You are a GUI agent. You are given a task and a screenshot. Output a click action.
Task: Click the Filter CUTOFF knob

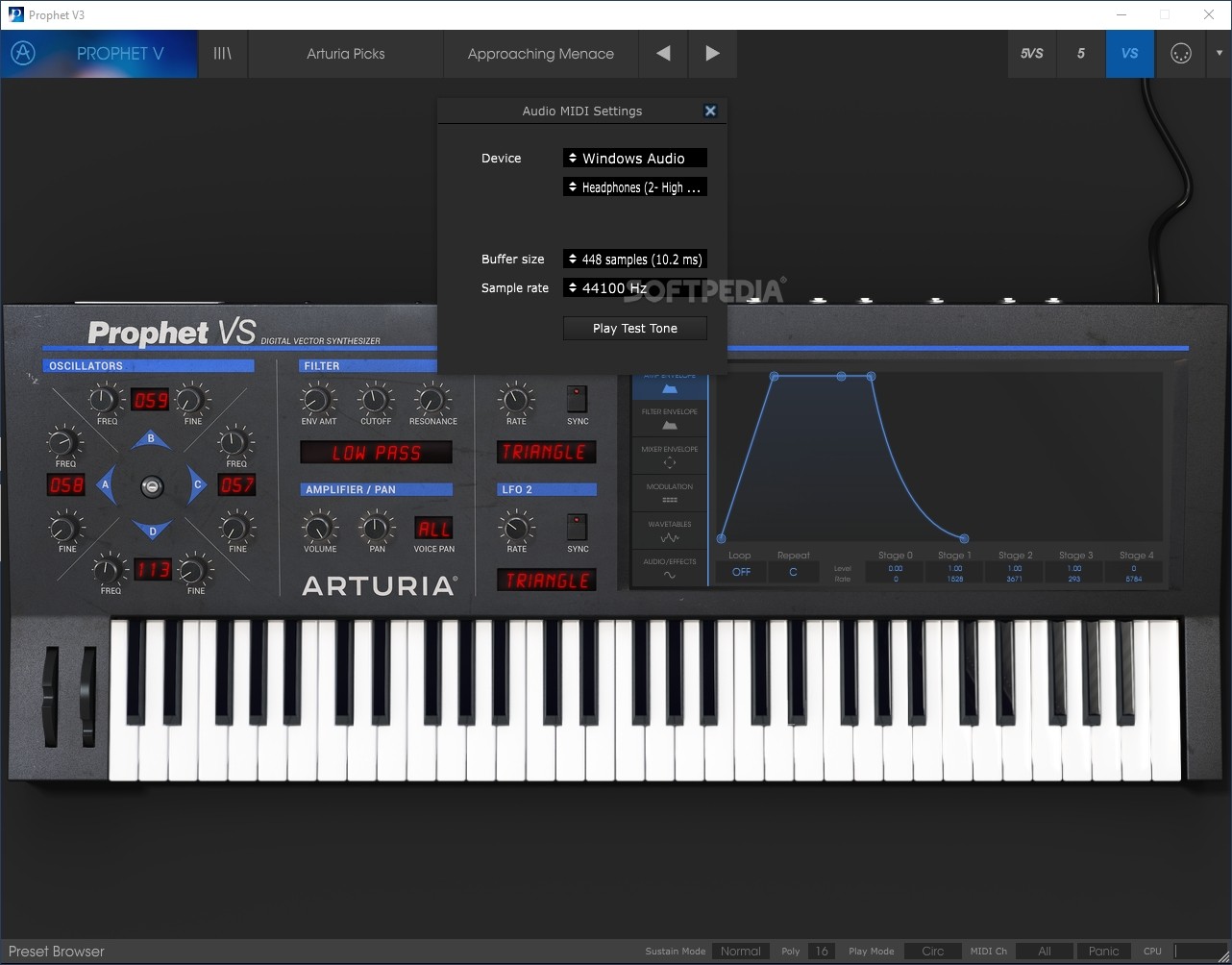point(376,399)
